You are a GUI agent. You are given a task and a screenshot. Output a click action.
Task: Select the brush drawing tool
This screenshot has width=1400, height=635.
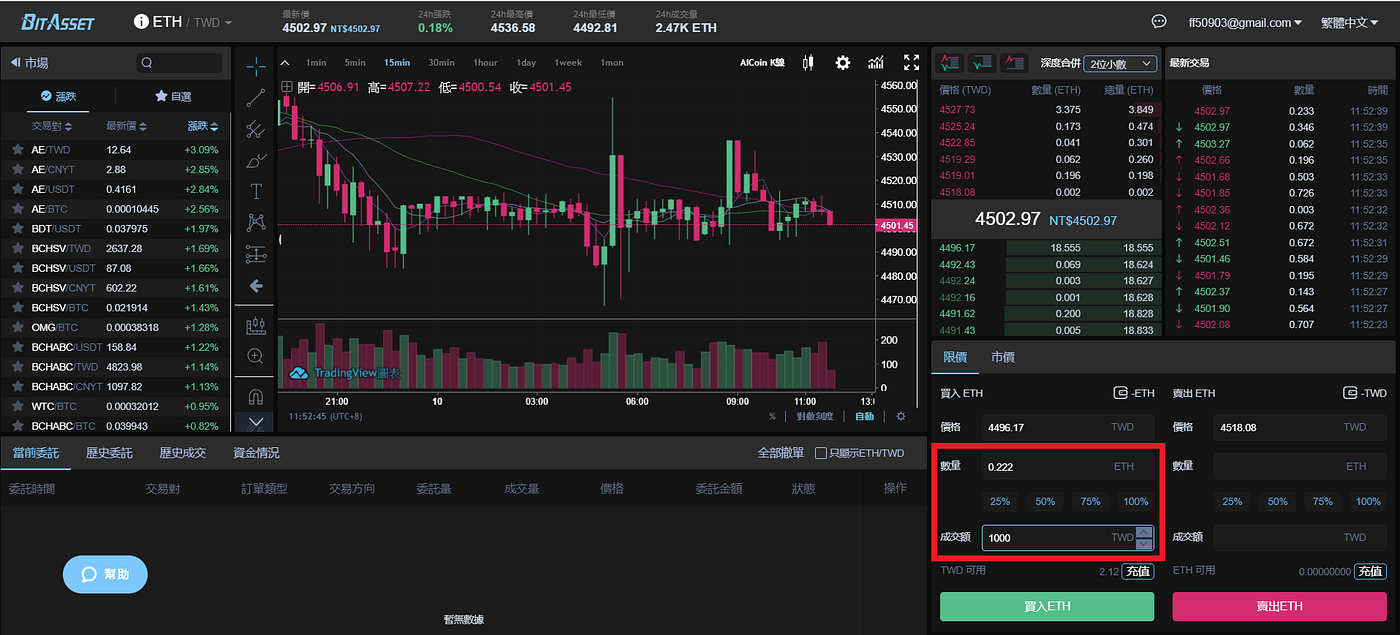coord(256,160)
